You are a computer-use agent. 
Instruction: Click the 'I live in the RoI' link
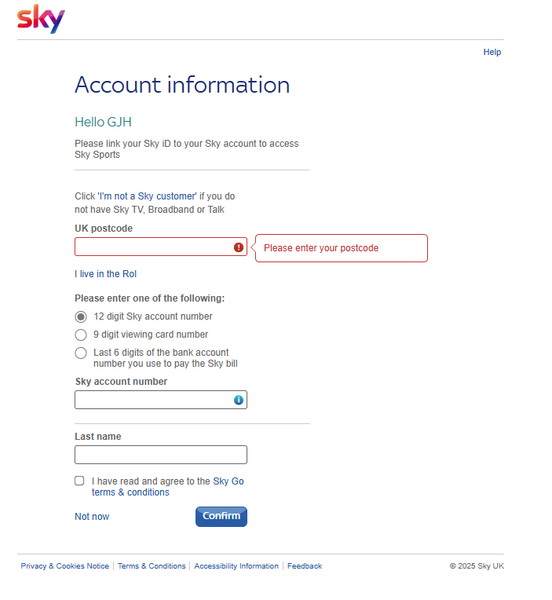[106, 274]
